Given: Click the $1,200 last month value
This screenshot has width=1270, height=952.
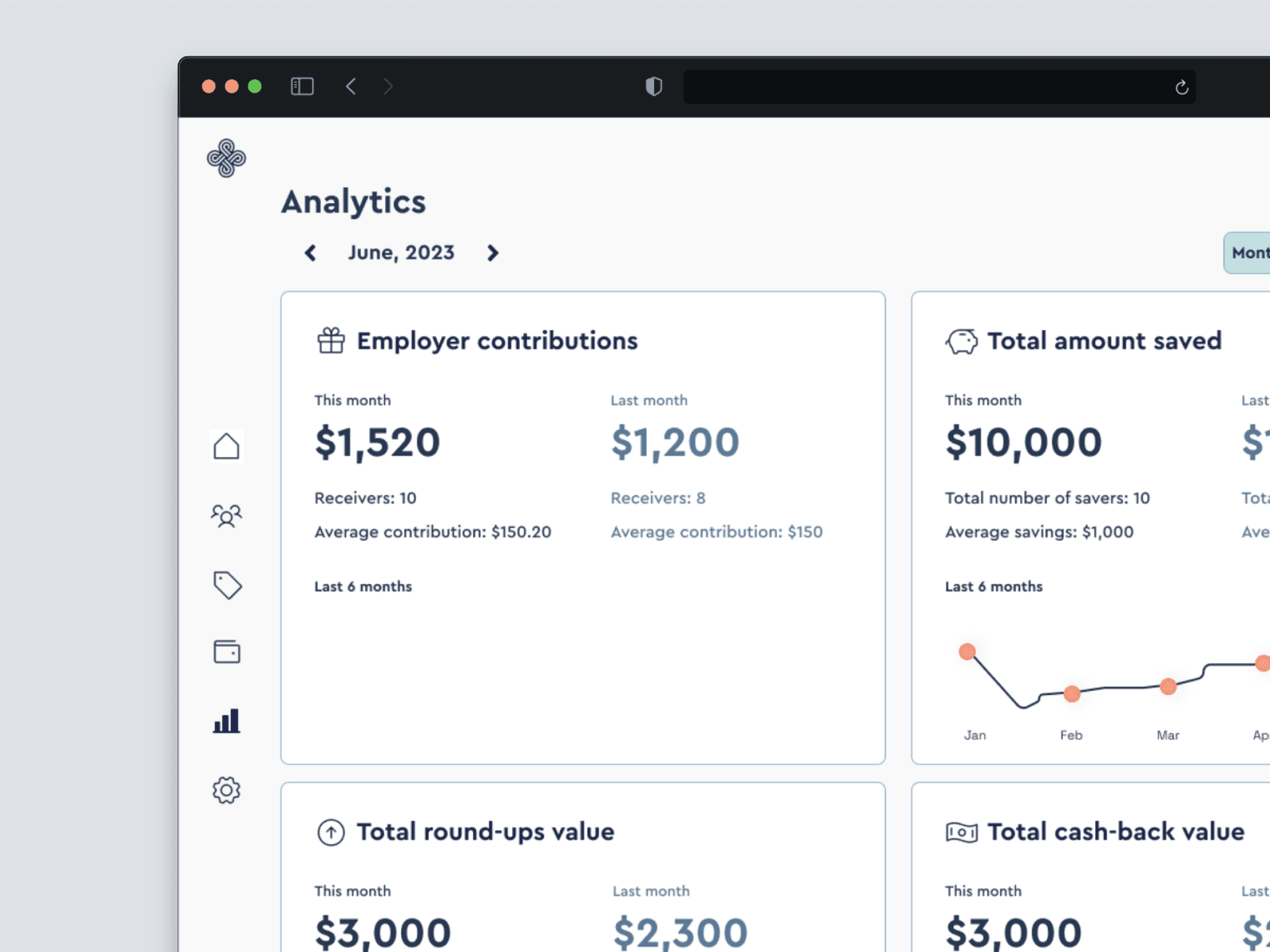Looking at the screenshot, I should pos(675,443).
